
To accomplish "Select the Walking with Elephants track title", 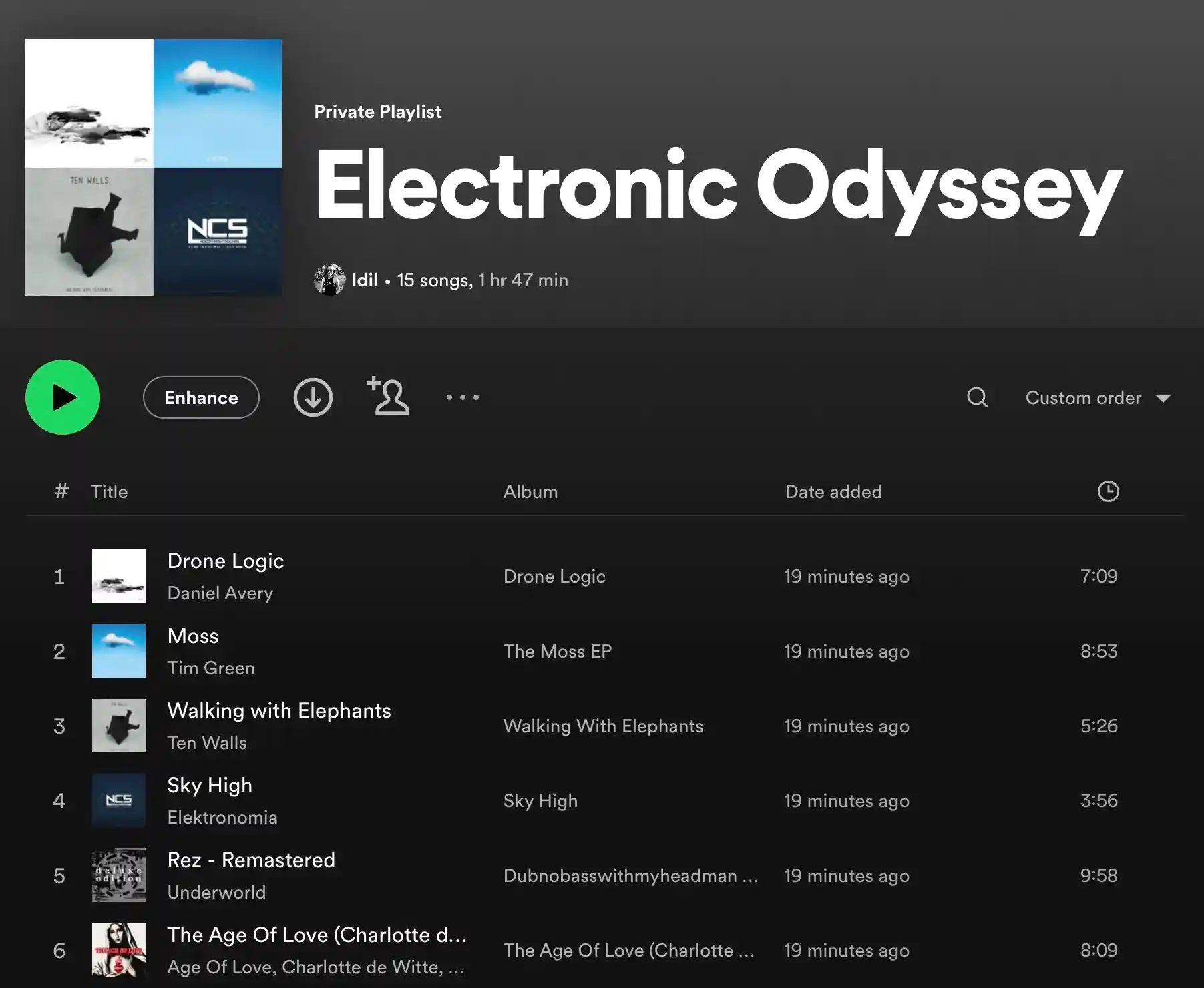I will tap(279, 710).
